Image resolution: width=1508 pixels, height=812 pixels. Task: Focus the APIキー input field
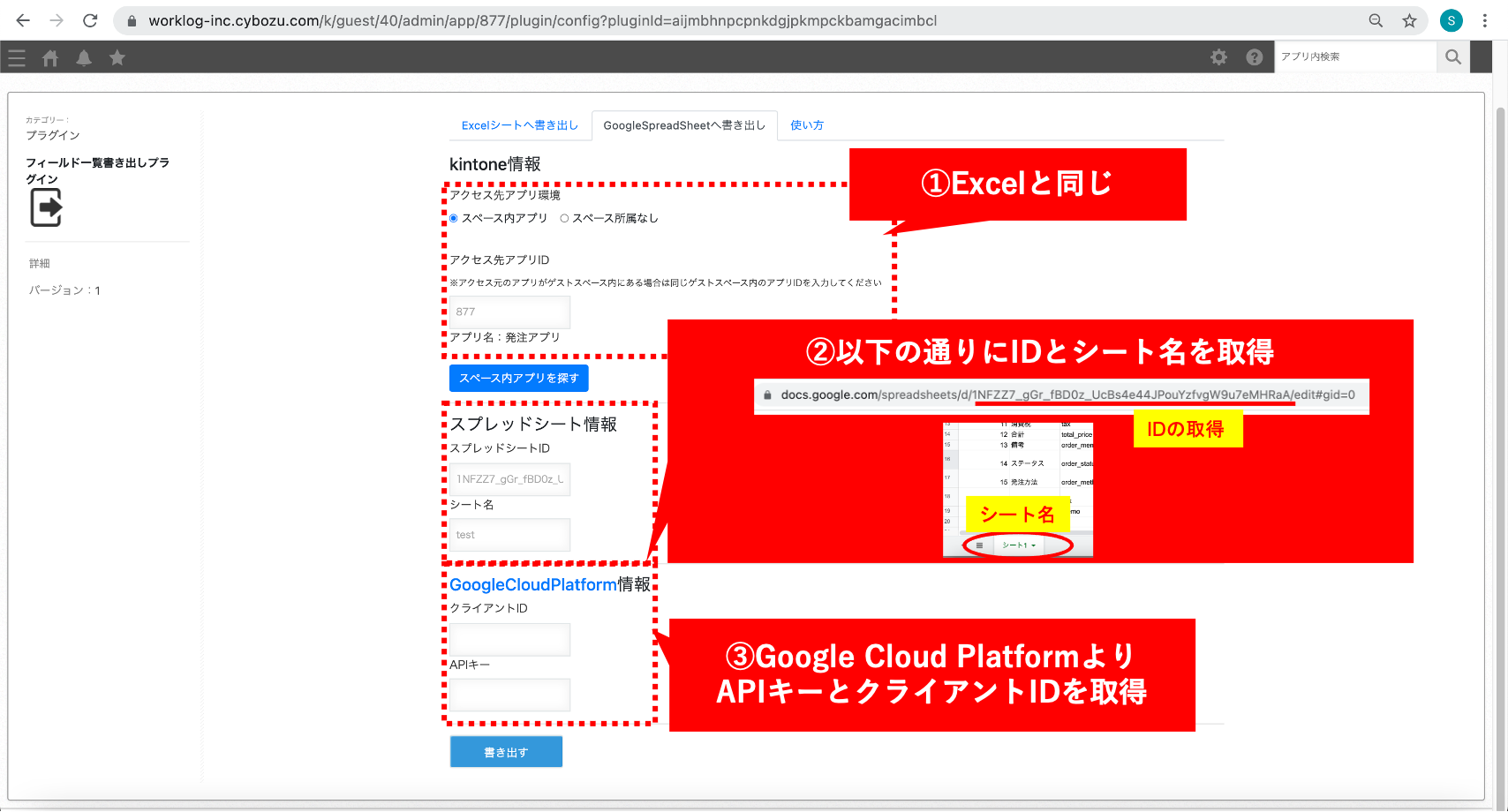pyautogui.click(x=509, y=695)
